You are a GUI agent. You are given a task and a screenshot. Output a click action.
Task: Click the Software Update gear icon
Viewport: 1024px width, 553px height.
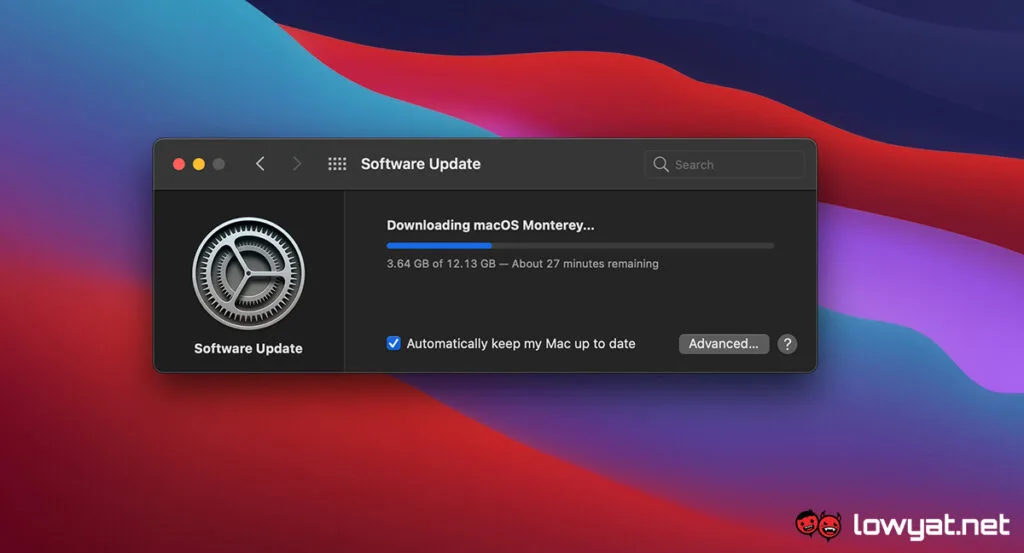248,274
